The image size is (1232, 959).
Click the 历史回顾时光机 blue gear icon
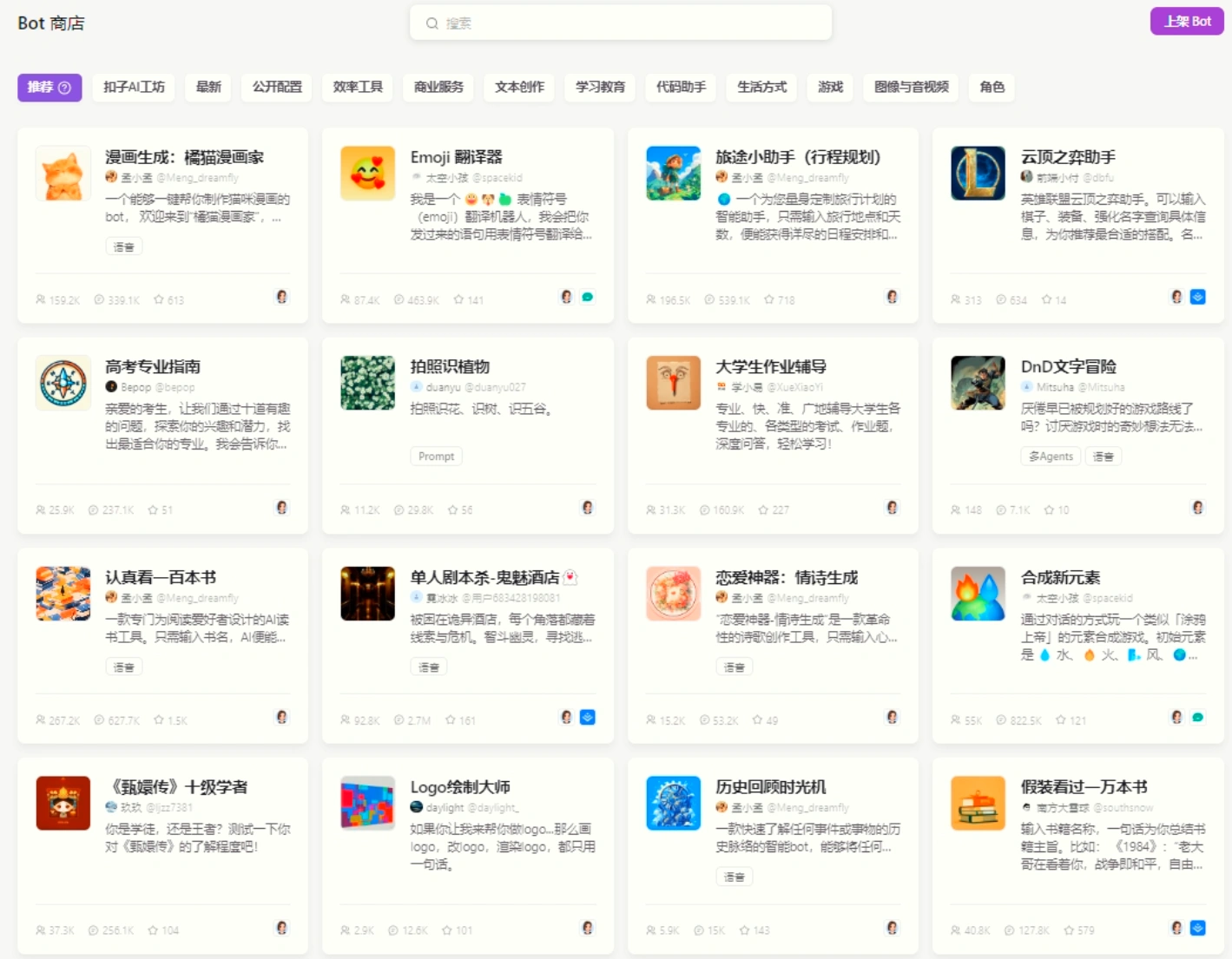click(674, 804)
